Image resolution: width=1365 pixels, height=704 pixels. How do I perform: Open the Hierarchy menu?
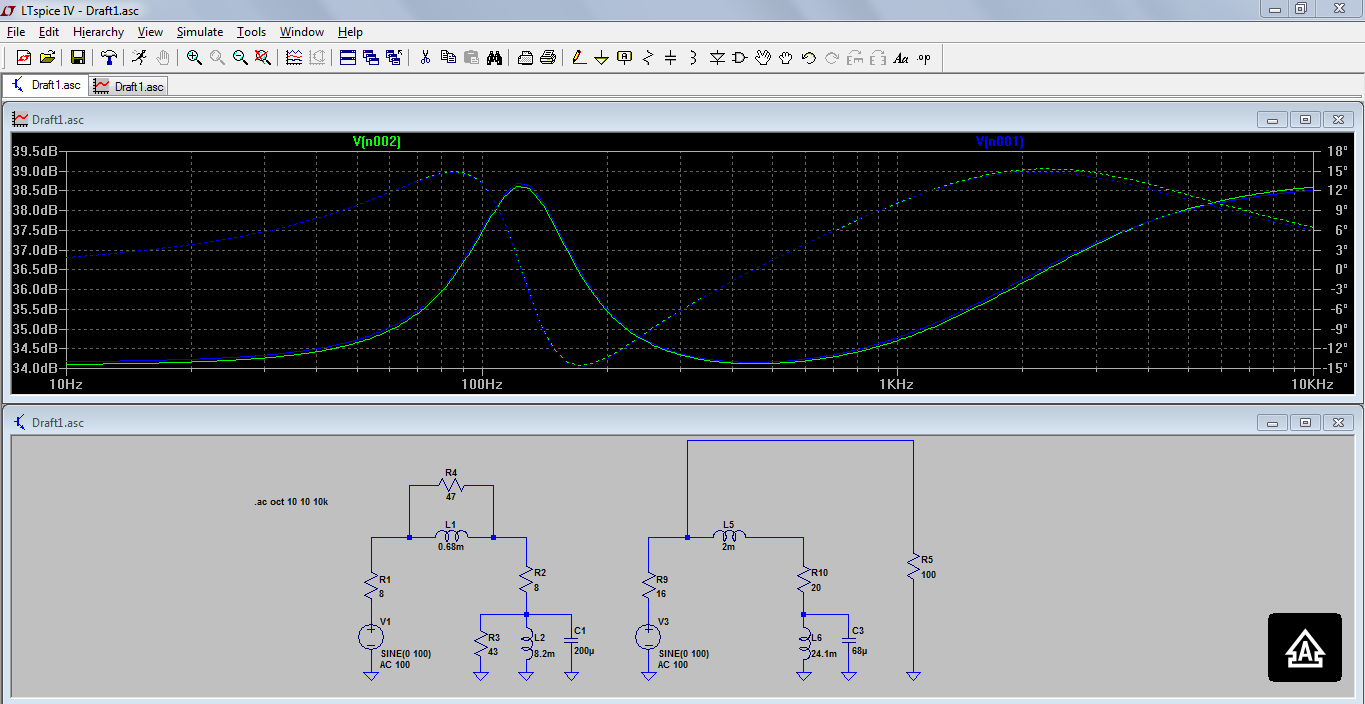tap(98, 32)
